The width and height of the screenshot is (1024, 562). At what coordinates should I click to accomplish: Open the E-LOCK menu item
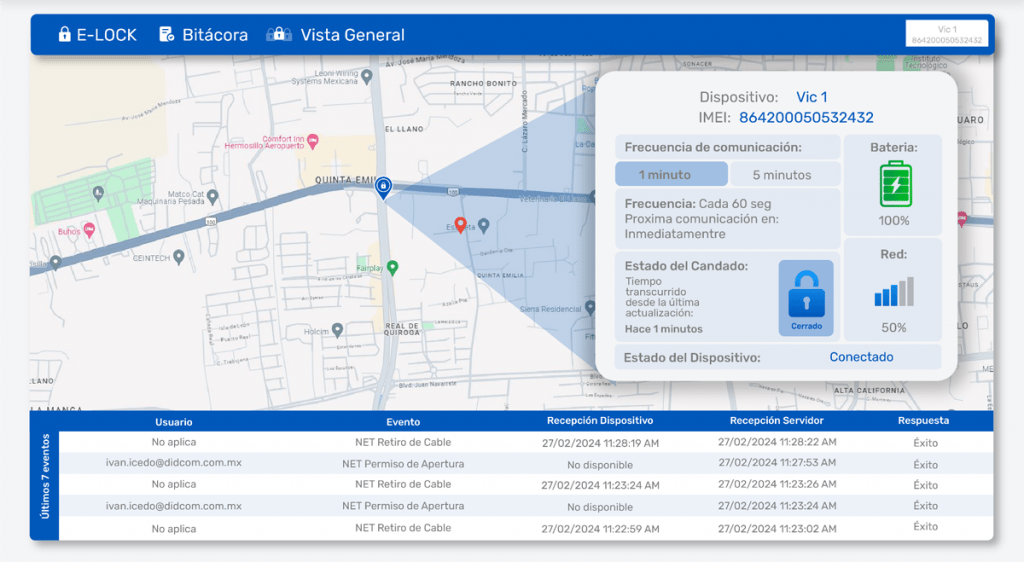[96, 35]
